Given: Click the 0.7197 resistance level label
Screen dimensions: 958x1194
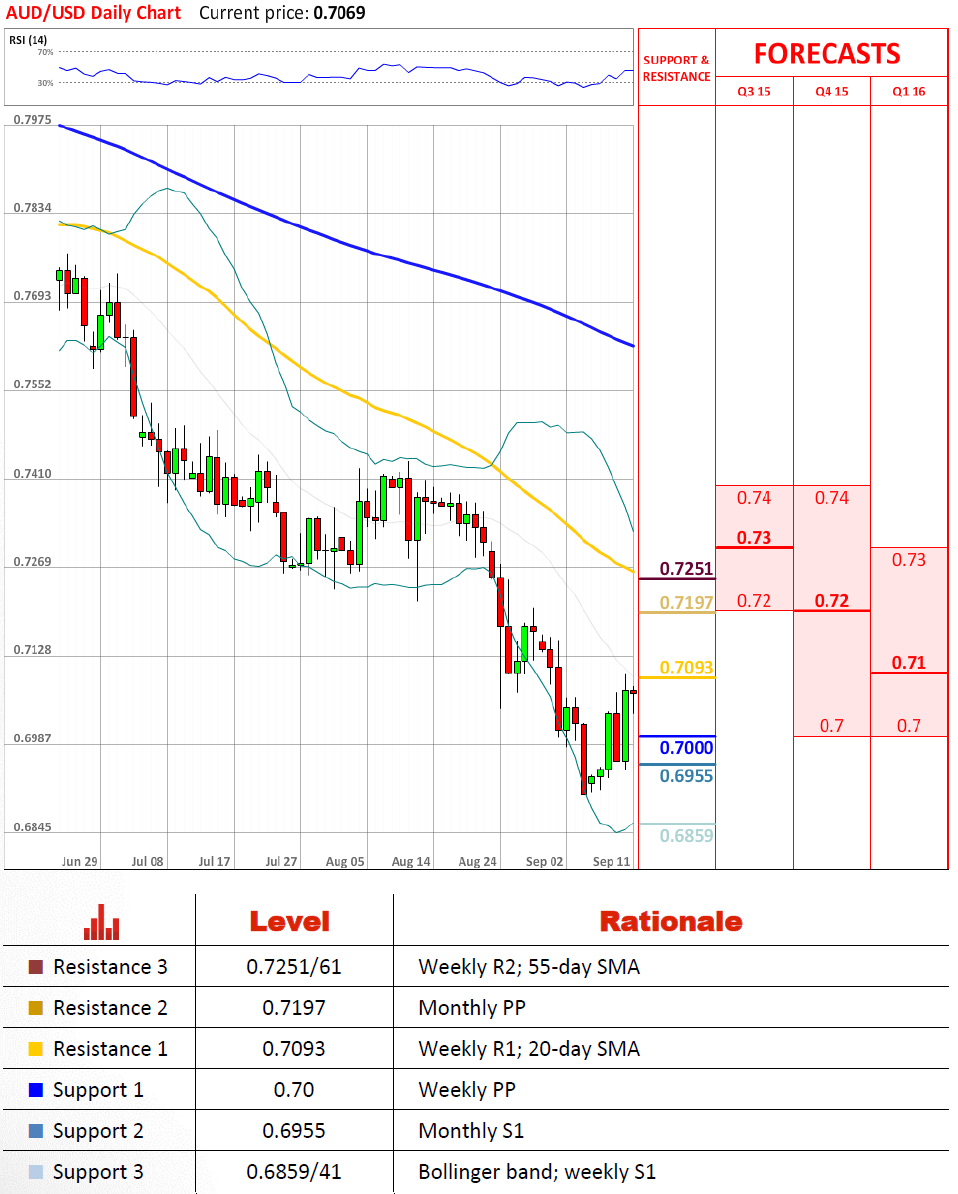Looking at the screenshot, I should 686,603.
